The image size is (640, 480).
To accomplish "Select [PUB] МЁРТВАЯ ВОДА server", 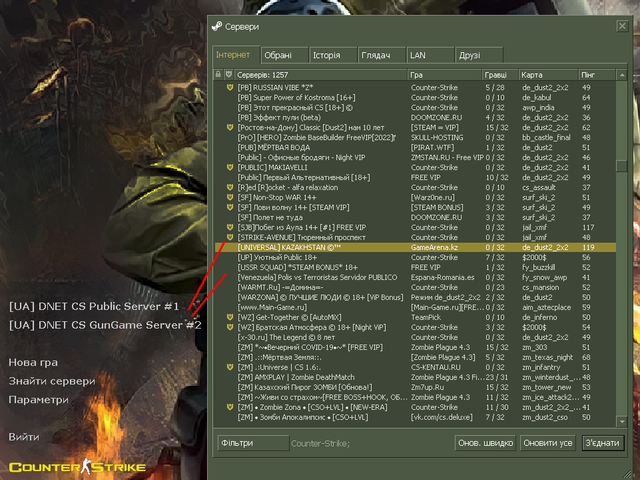I will pos(415,147).
